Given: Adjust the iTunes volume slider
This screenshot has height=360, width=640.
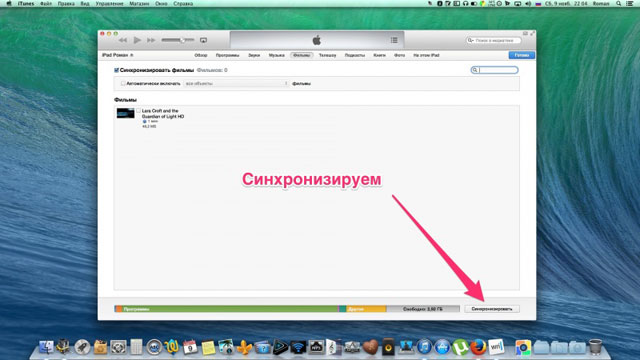Looking at the screenshot, I should coord(178,40).
